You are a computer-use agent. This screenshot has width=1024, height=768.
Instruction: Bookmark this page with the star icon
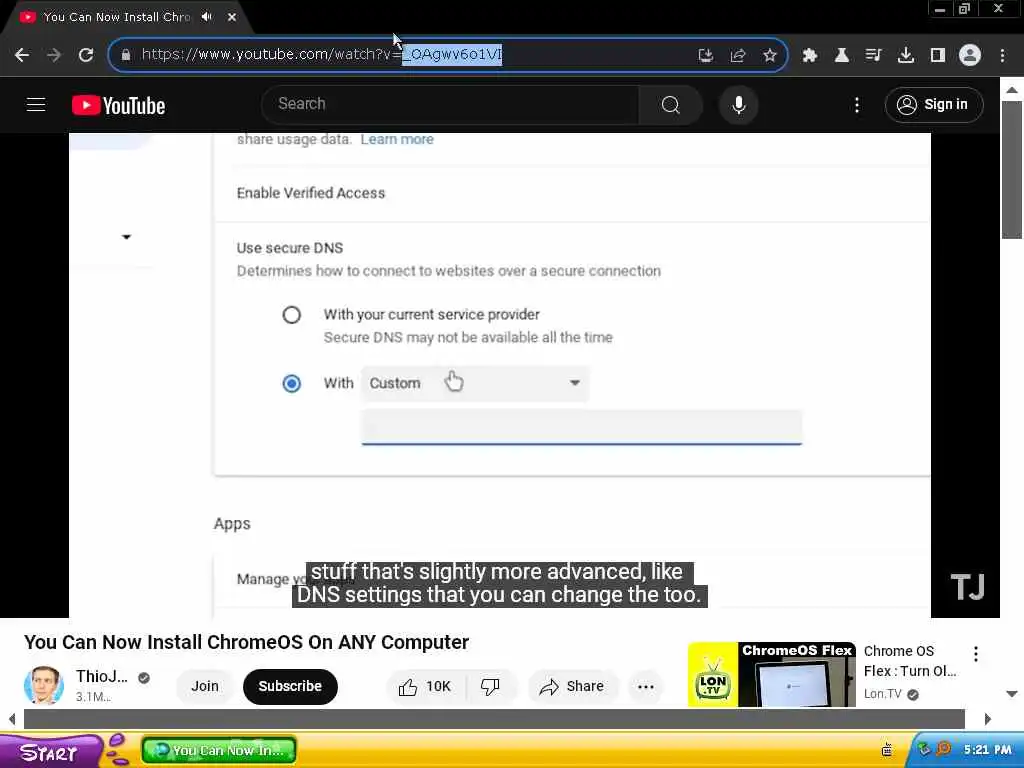point(770,55)
